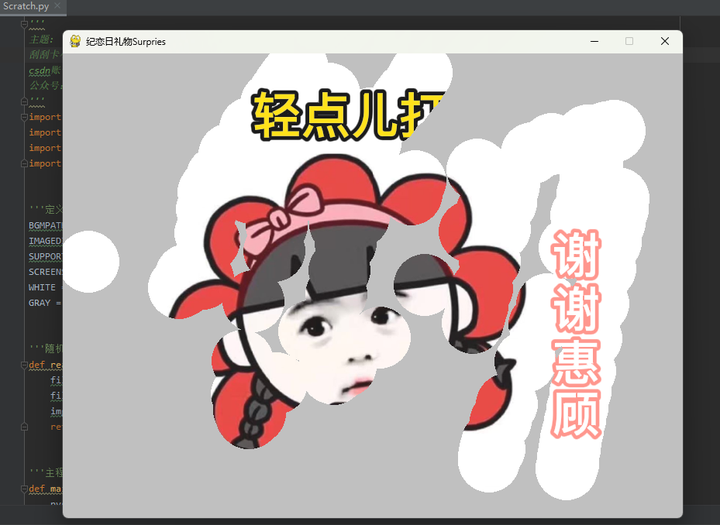Click the revealed 谢谢惠顾 text on the scratch card
This screenshot has width=720, height=525.
[x=576, y=333]
